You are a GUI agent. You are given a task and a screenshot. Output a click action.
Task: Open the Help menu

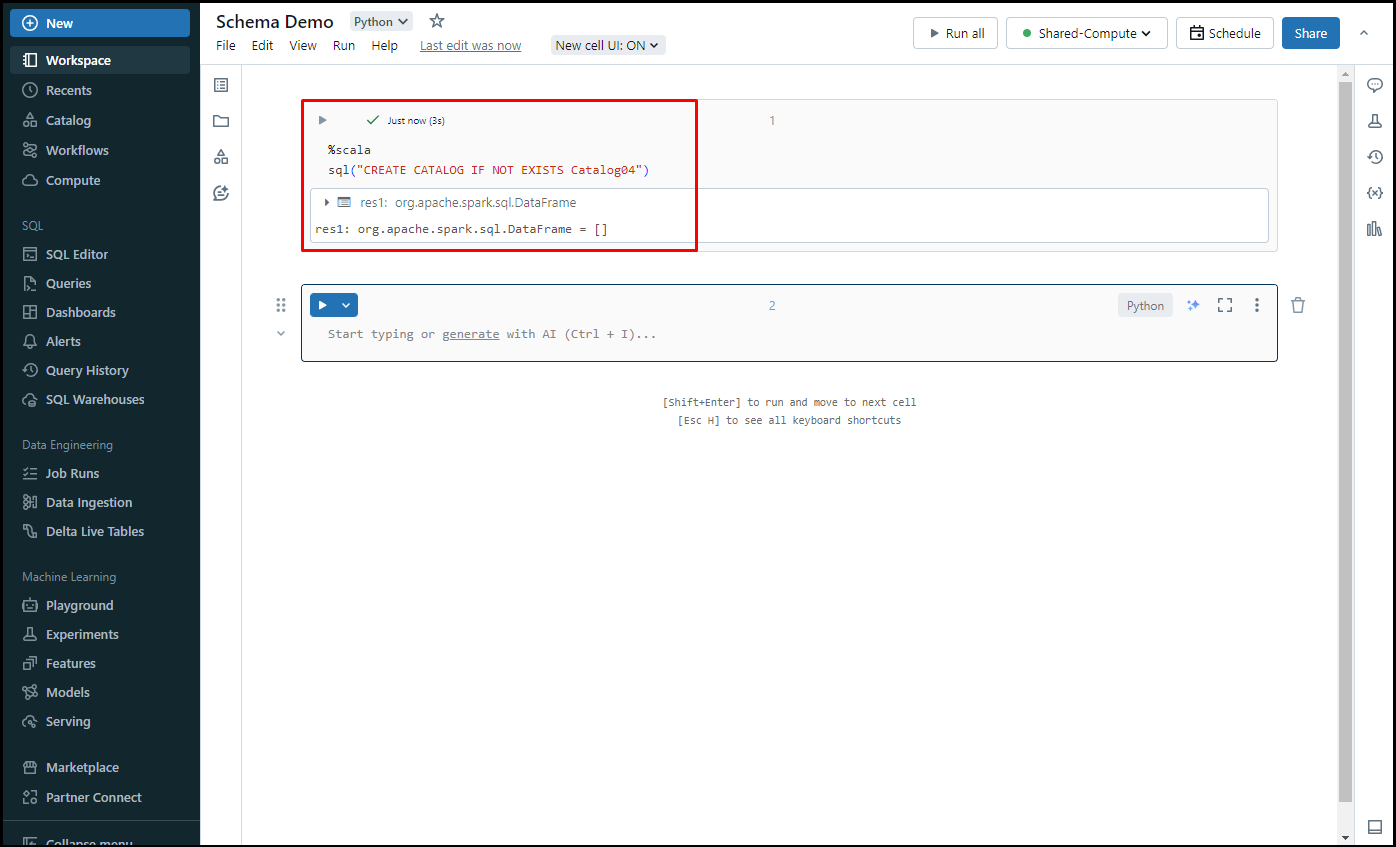point(385,45)
